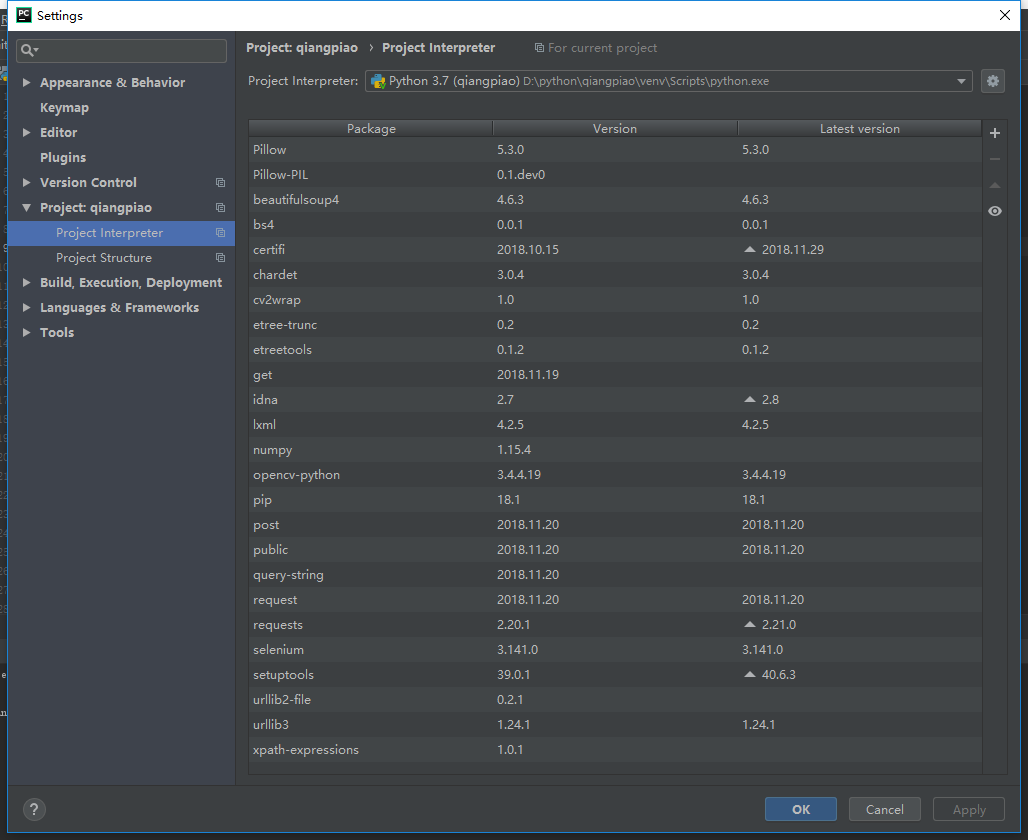
Task: Open the Project Interpreter dropdown
Action: click(962, 81)
